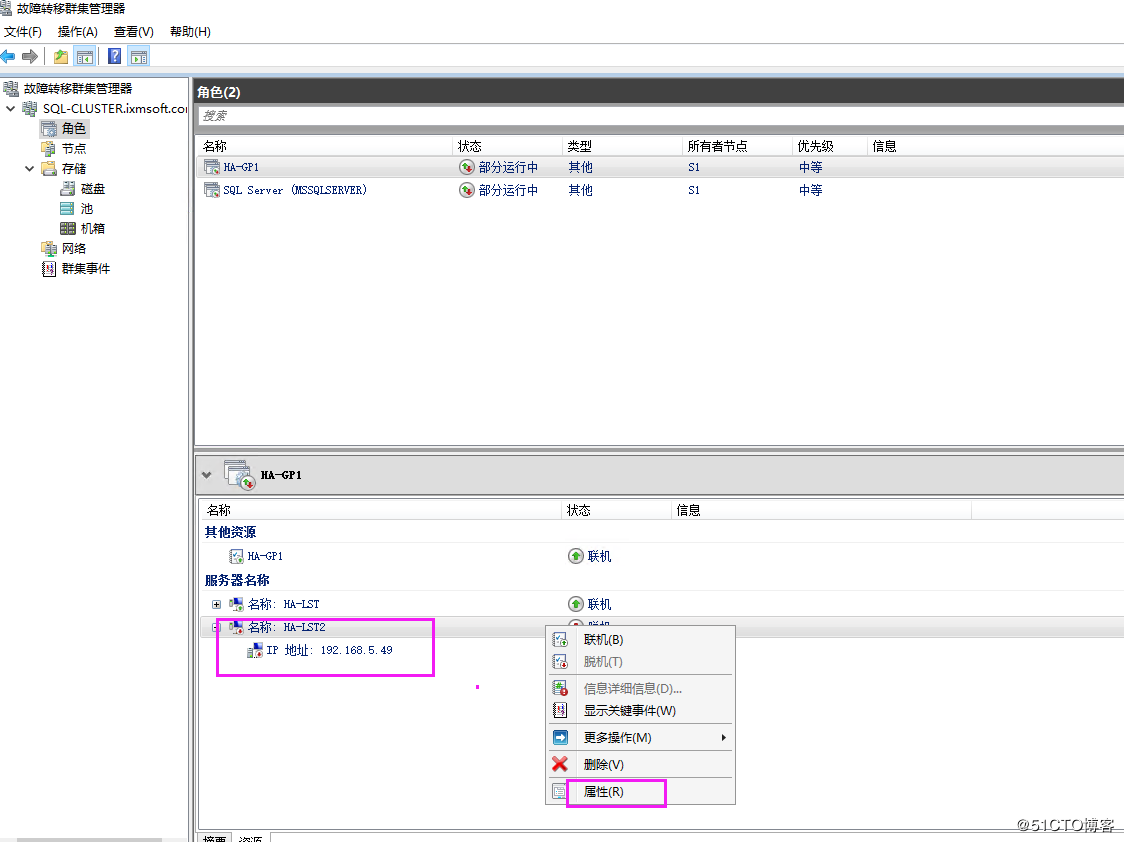
Task: Switch to the 资源 tab at bottom
Action: coord(249,838)
